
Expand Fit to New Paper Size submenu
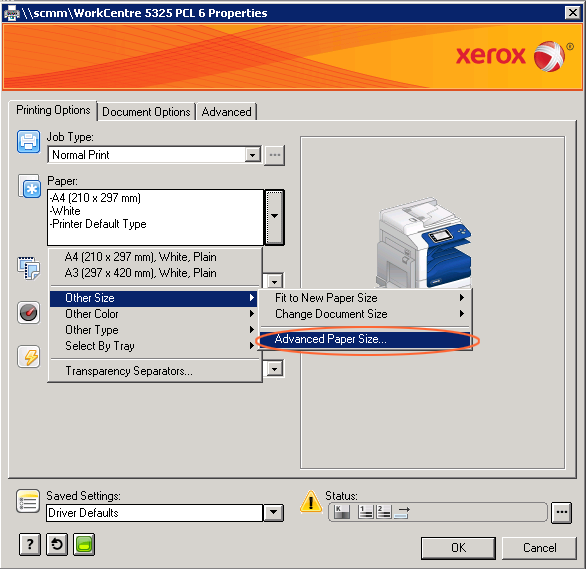366,298
